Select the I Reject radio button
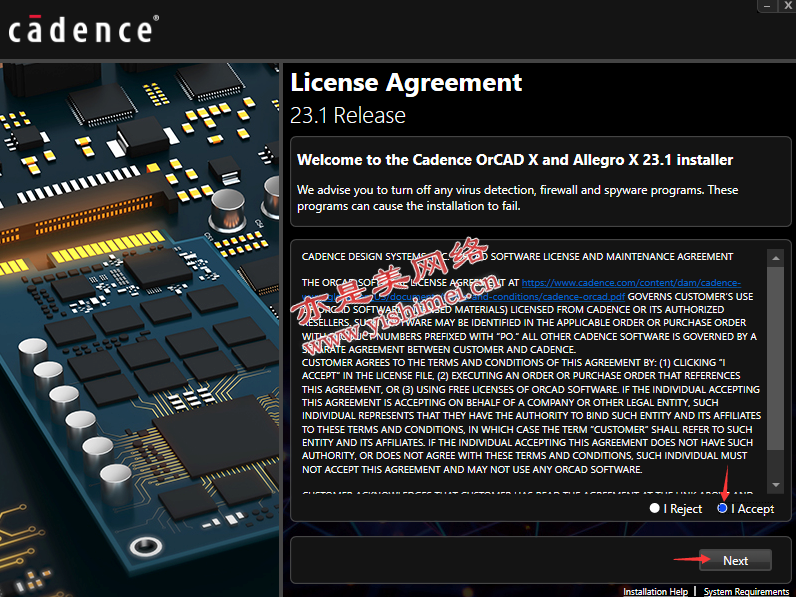The image size is (796, 597). tap(654, 508)
